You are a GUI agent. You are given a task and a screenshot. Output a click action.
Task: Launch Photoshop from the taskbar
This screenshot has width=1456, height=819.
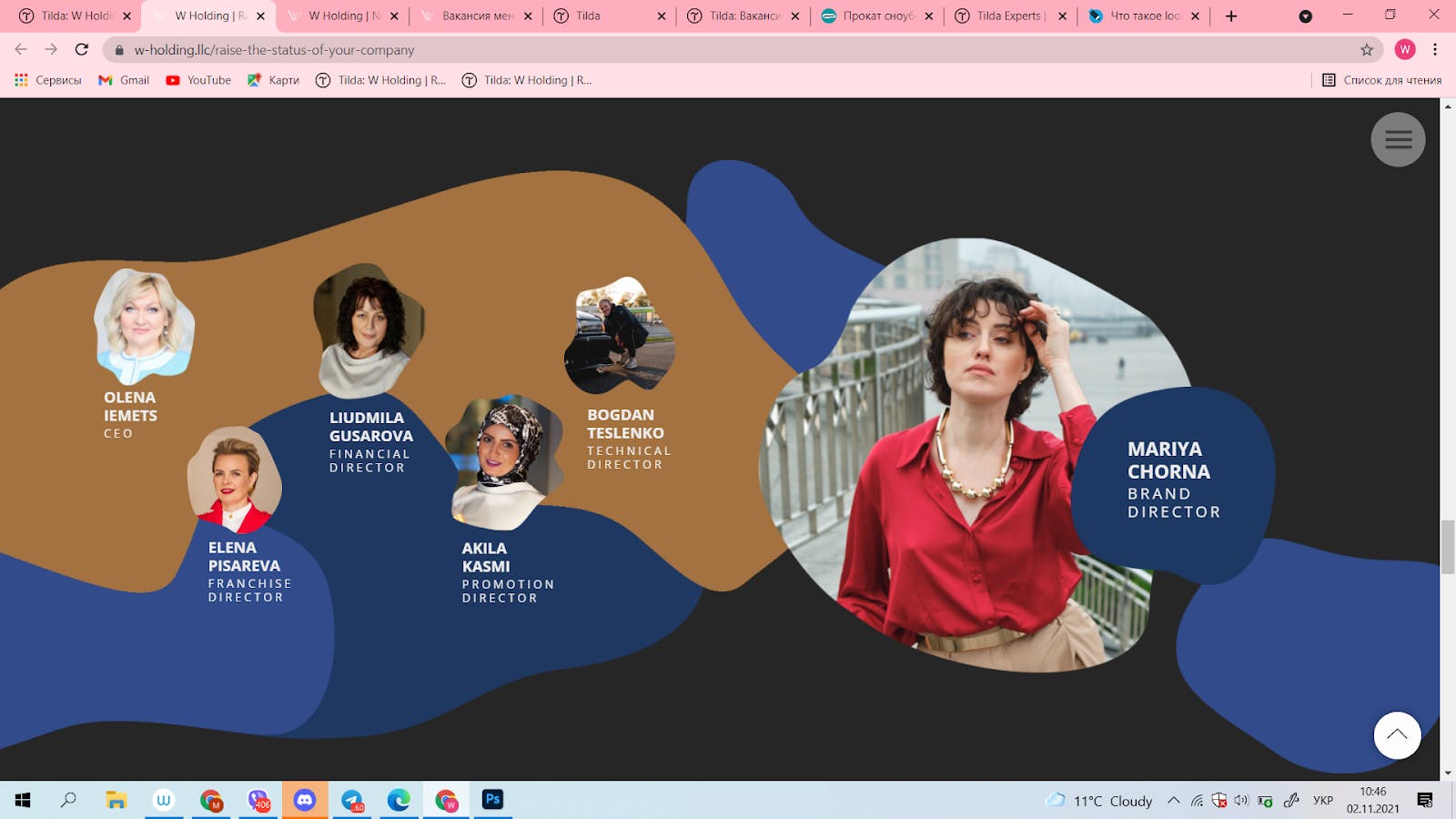[x=492, y=800]
